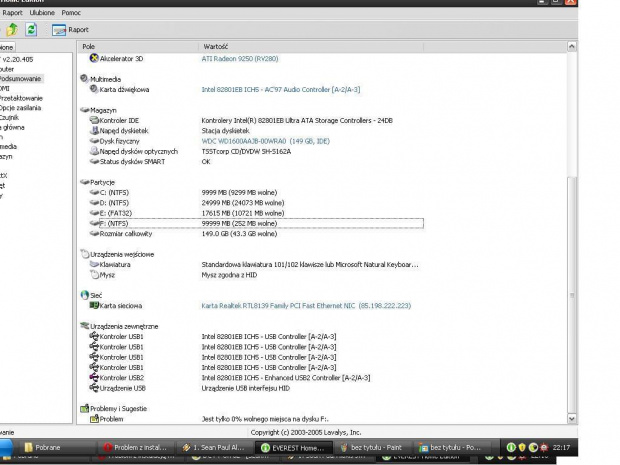Click the Urządzenie USB icon
620x465 pixels.
[x=94, y=388]
